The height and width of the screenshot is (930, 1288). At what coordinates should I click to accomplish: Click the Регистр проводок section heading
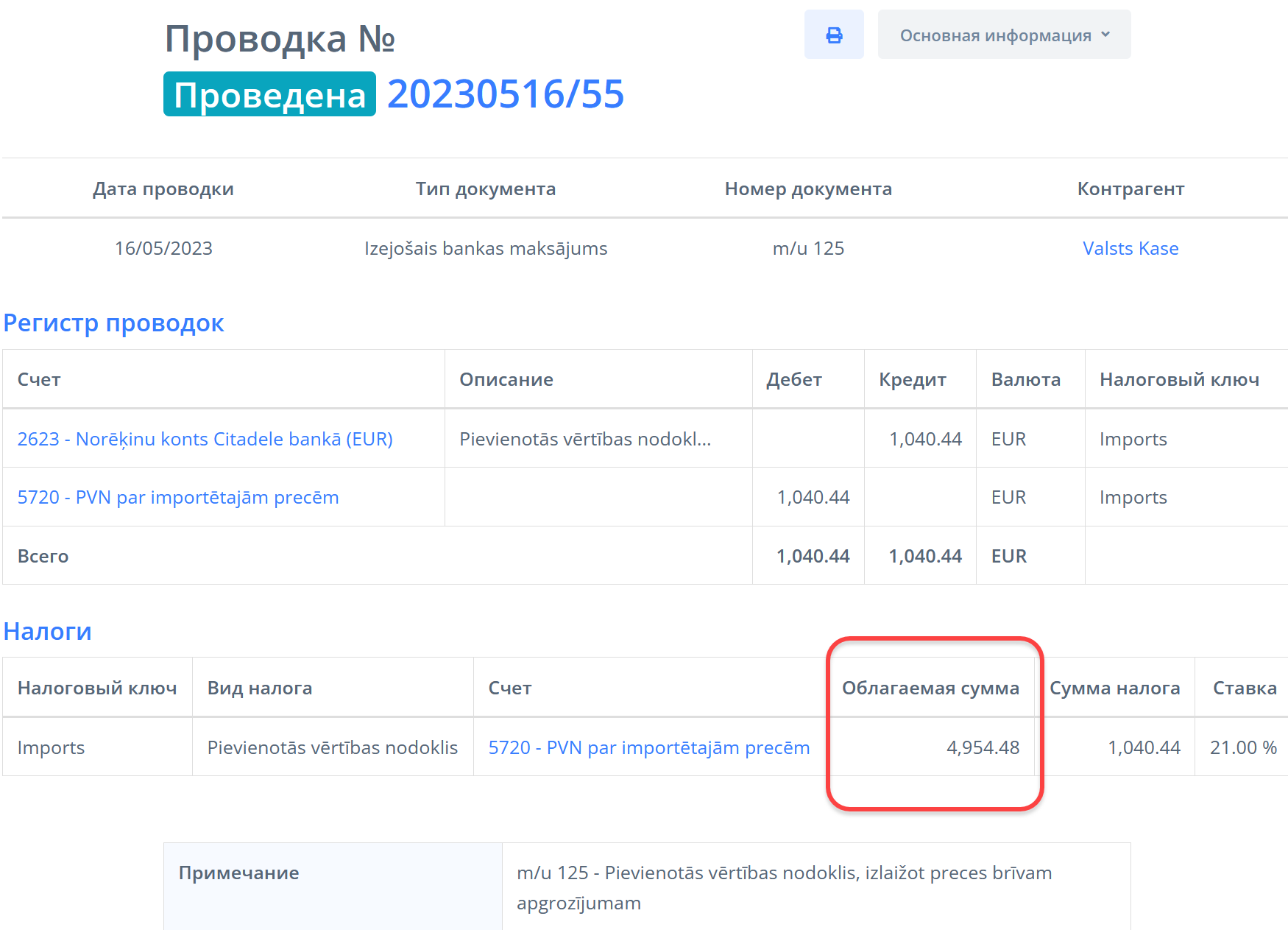(x=113, y=323)
